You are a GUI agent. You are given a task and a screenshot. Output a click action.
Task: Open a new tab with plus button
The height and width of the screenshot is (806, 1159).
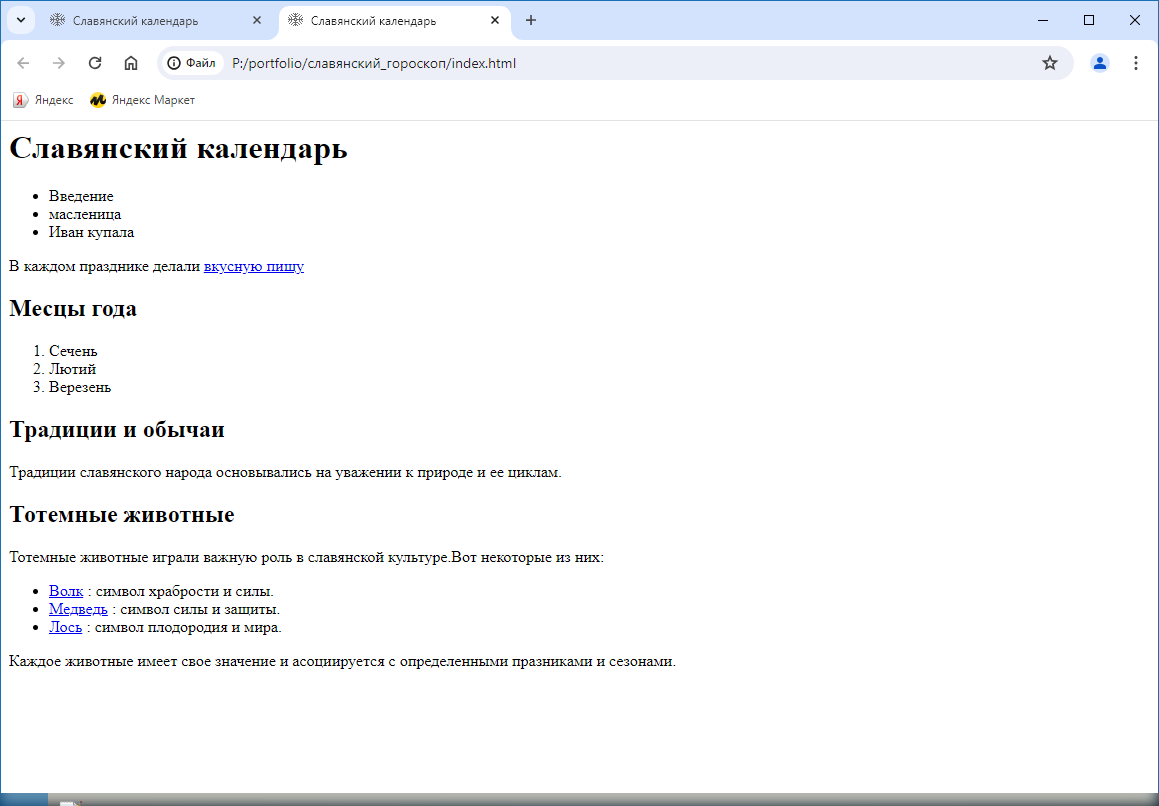(x=531, y=21)
